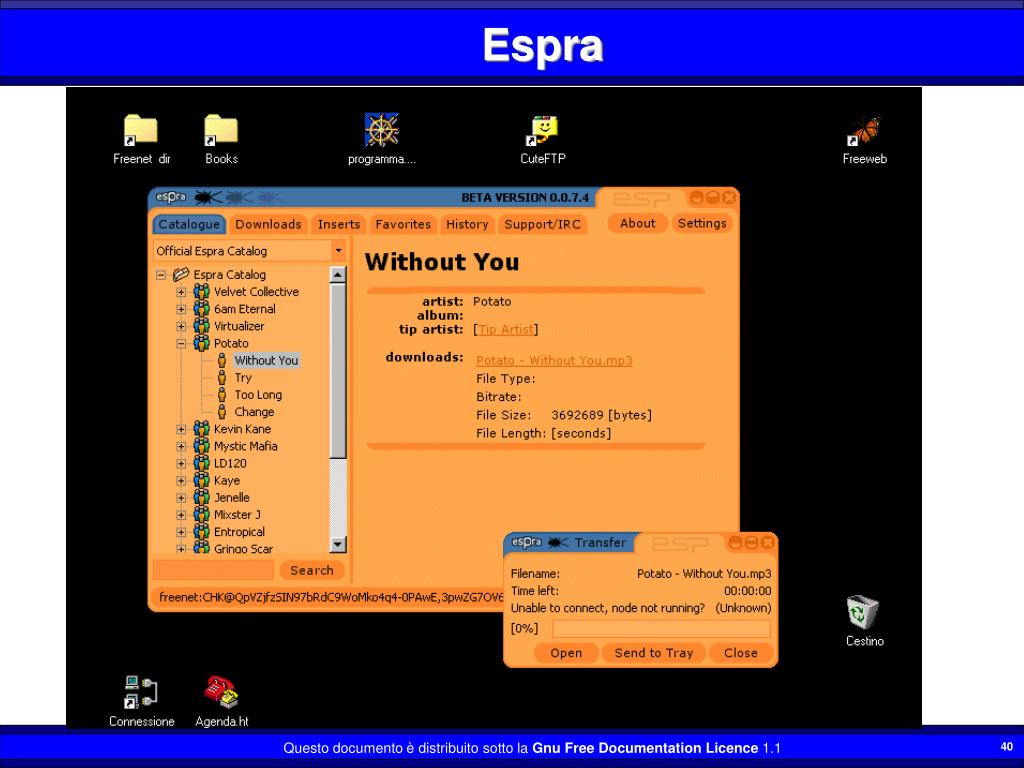Viewport: 1024px width, 768px height.
Task: Click Send to Tray button
Action: (653, 652)
